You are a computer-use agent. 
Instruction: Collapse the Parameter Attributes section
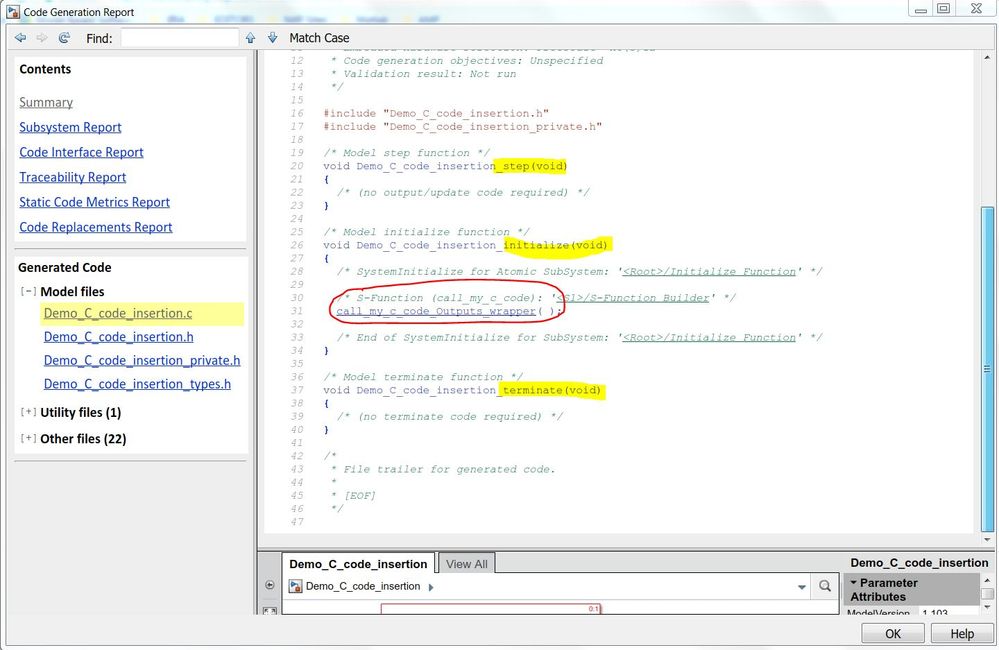click(853, 582)
